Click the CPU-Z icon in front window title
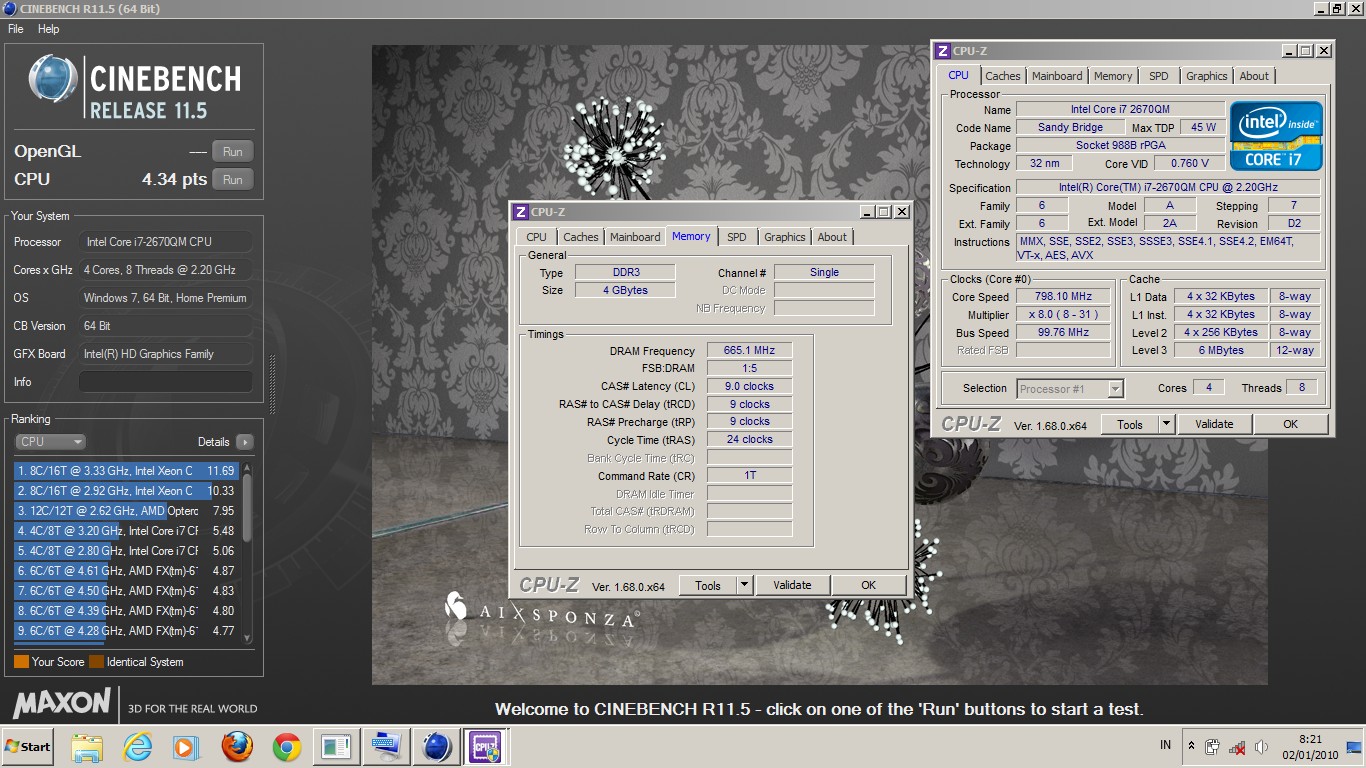This screenshot has width=1366, height=768. (520, 212)
